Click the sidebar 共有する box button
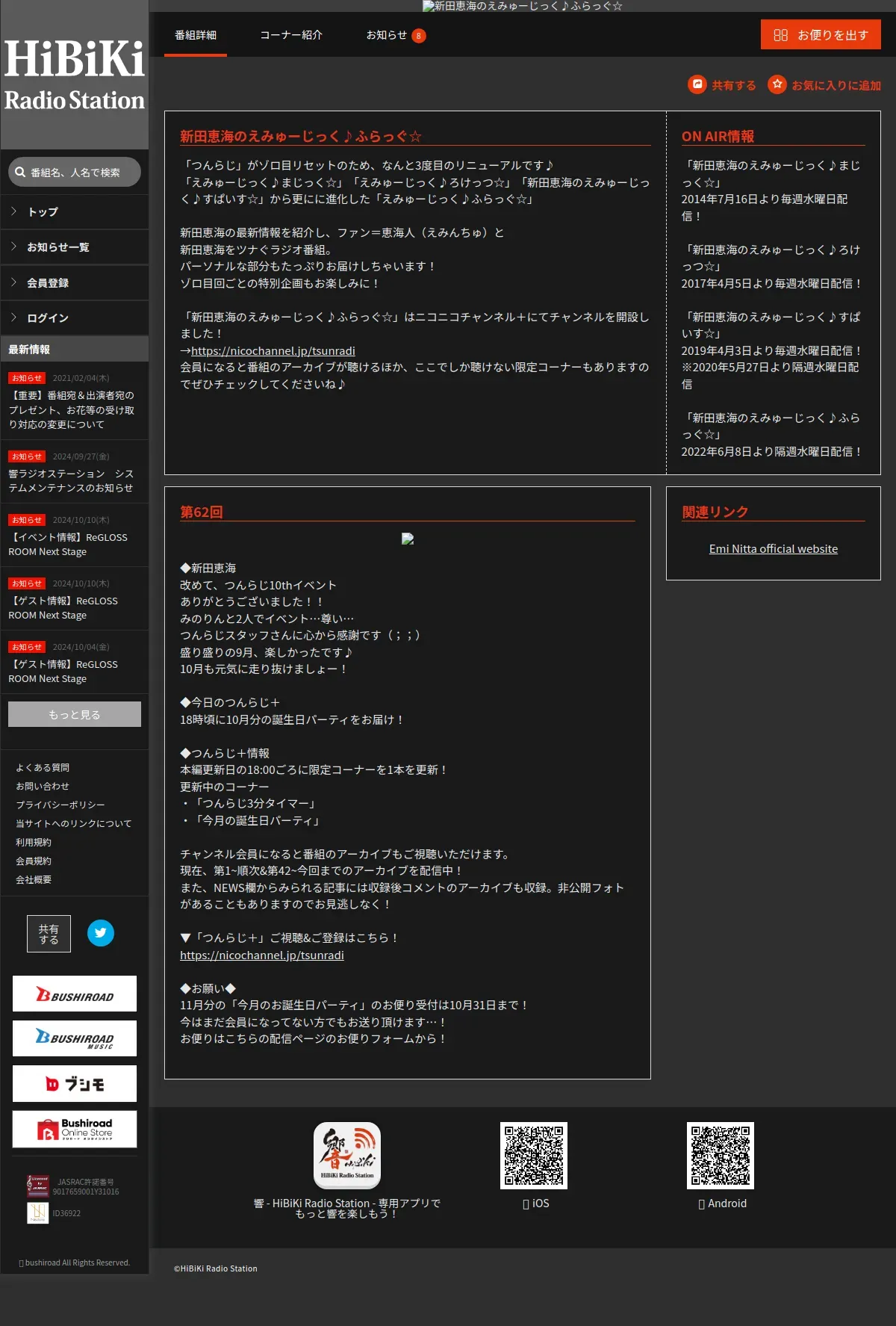Image resolution: width=896 pixels, height=1326 pixels. [x=49, y=934]
